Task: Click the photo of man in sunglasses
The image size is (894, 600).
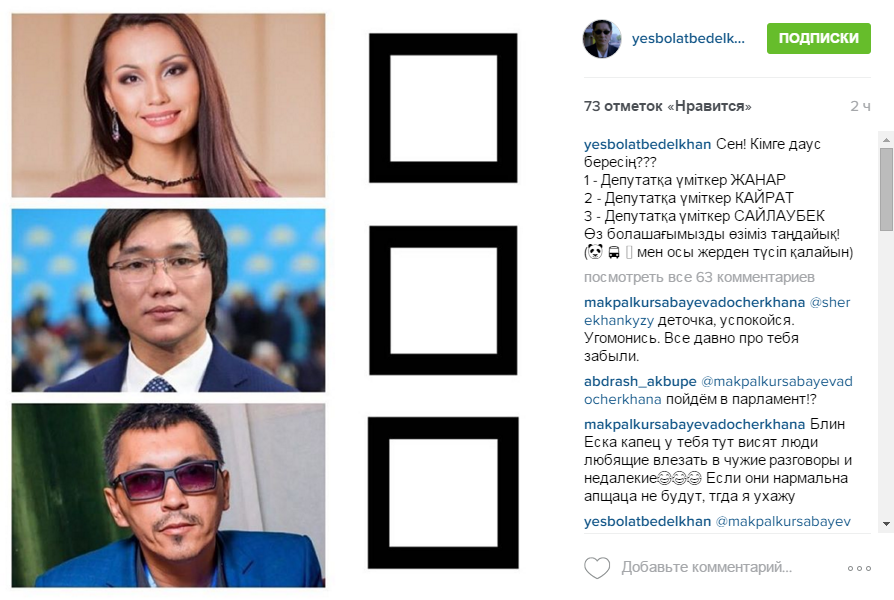Action: click(168, 495)
